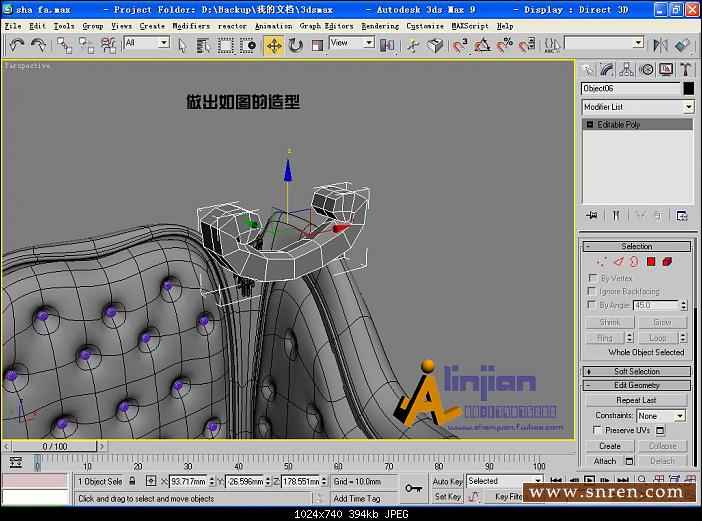702x521 pixels.
Task: Click the Repeat Last button
Action: click(636, 400)
